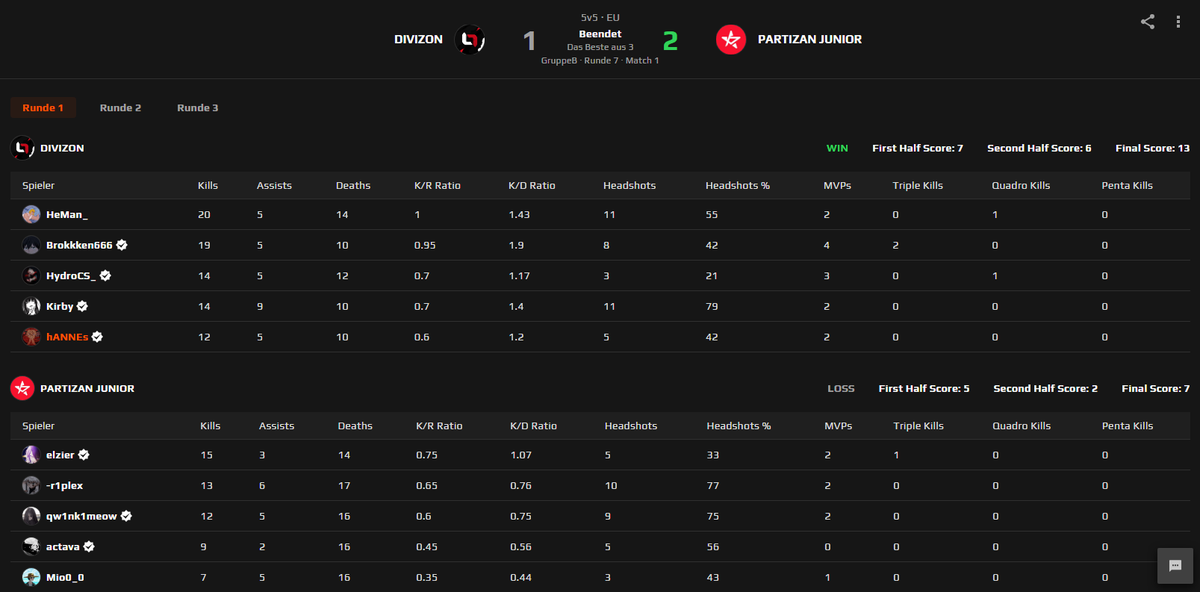Open DIVIZON team name in match header
The height and width of the screenshot is (592, 1200).
pyautogui.click(x=418, y=40)
